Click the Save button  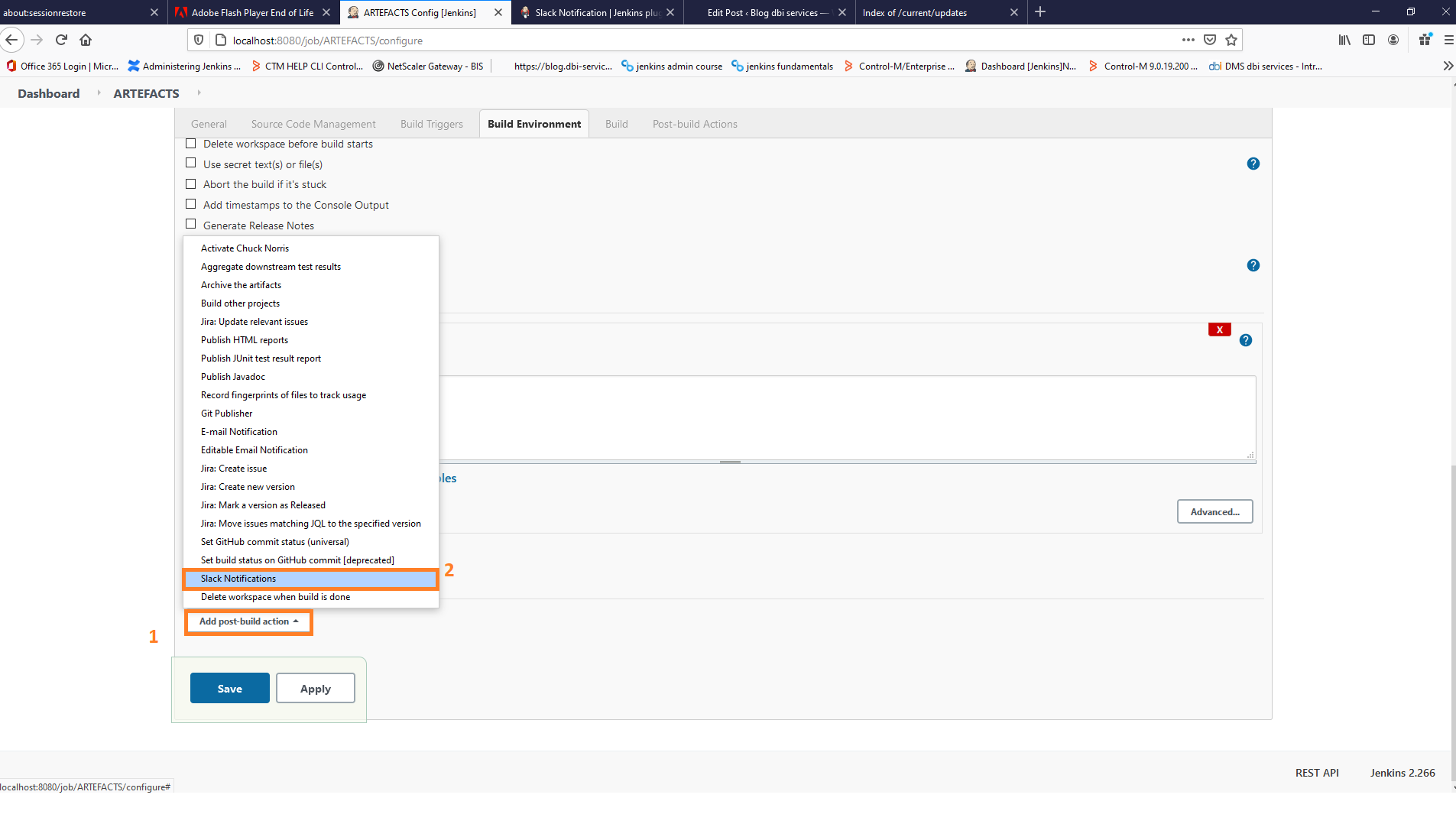(230, 688)
